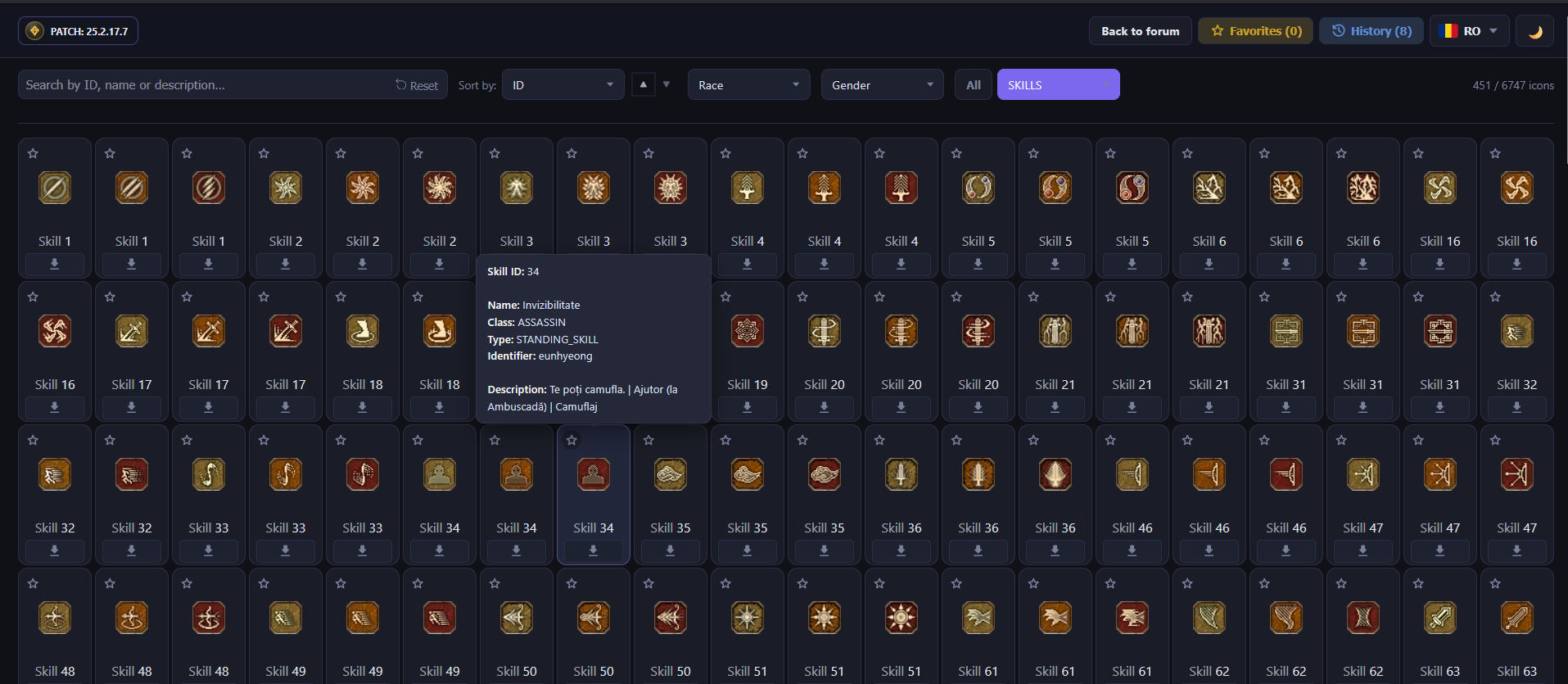Open the Sort by ID dropdown

(x=563, y=85)
